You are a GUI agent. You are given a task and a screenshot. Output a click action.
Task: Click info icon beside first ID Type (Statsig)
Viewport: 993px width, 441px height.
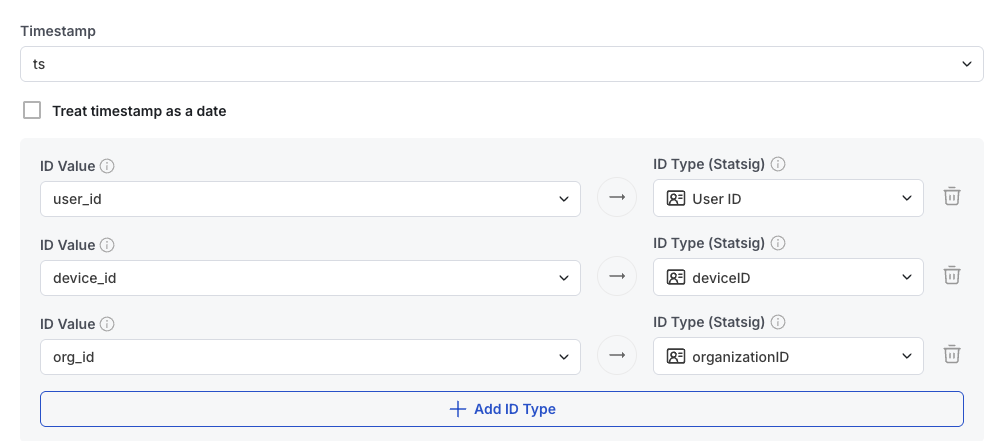pyautogui.click(x=778, y=165)
